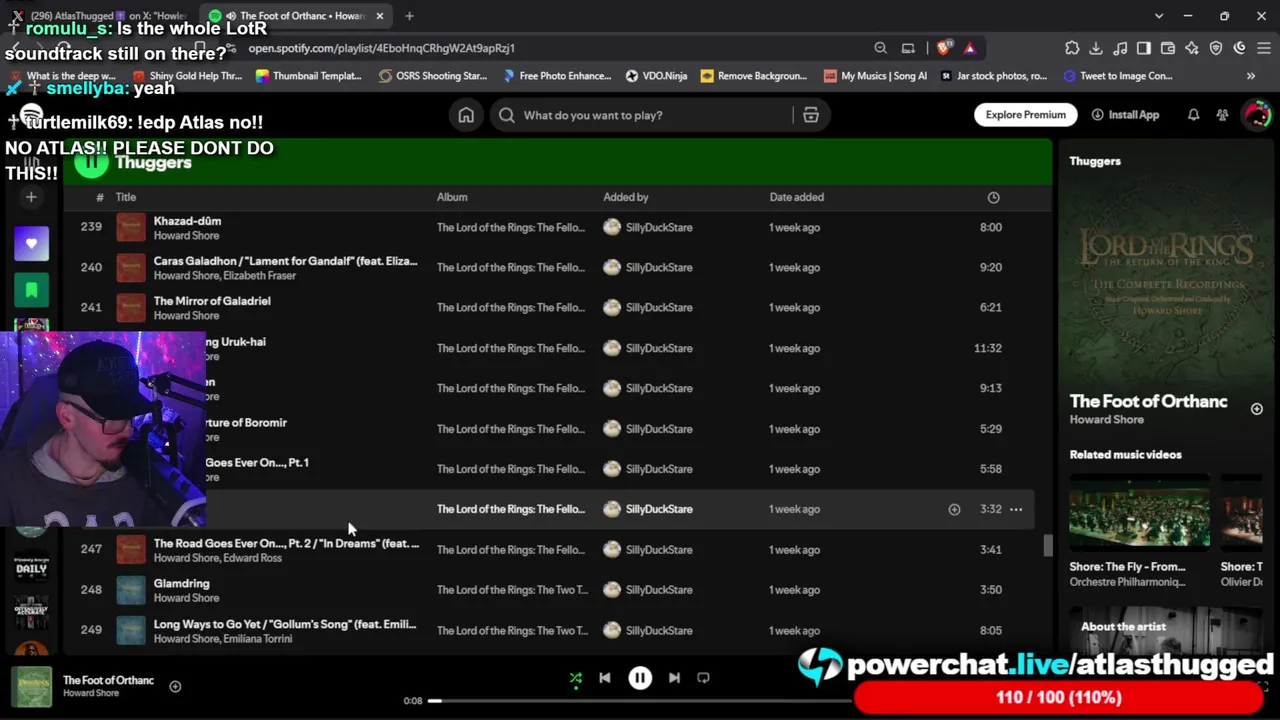Open the user profile avatar menu
The width and height of the screenshot is (1280, 720).
pos(1256,114)
